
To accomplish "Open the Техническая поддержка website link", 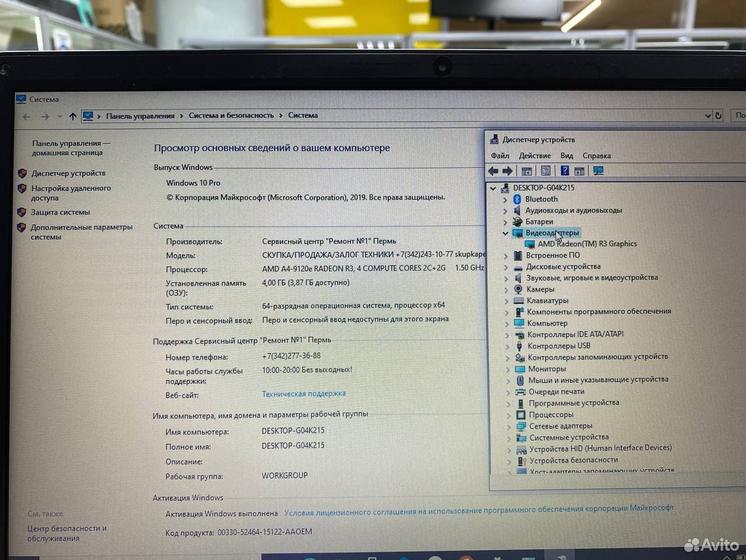I will [303, 394].
